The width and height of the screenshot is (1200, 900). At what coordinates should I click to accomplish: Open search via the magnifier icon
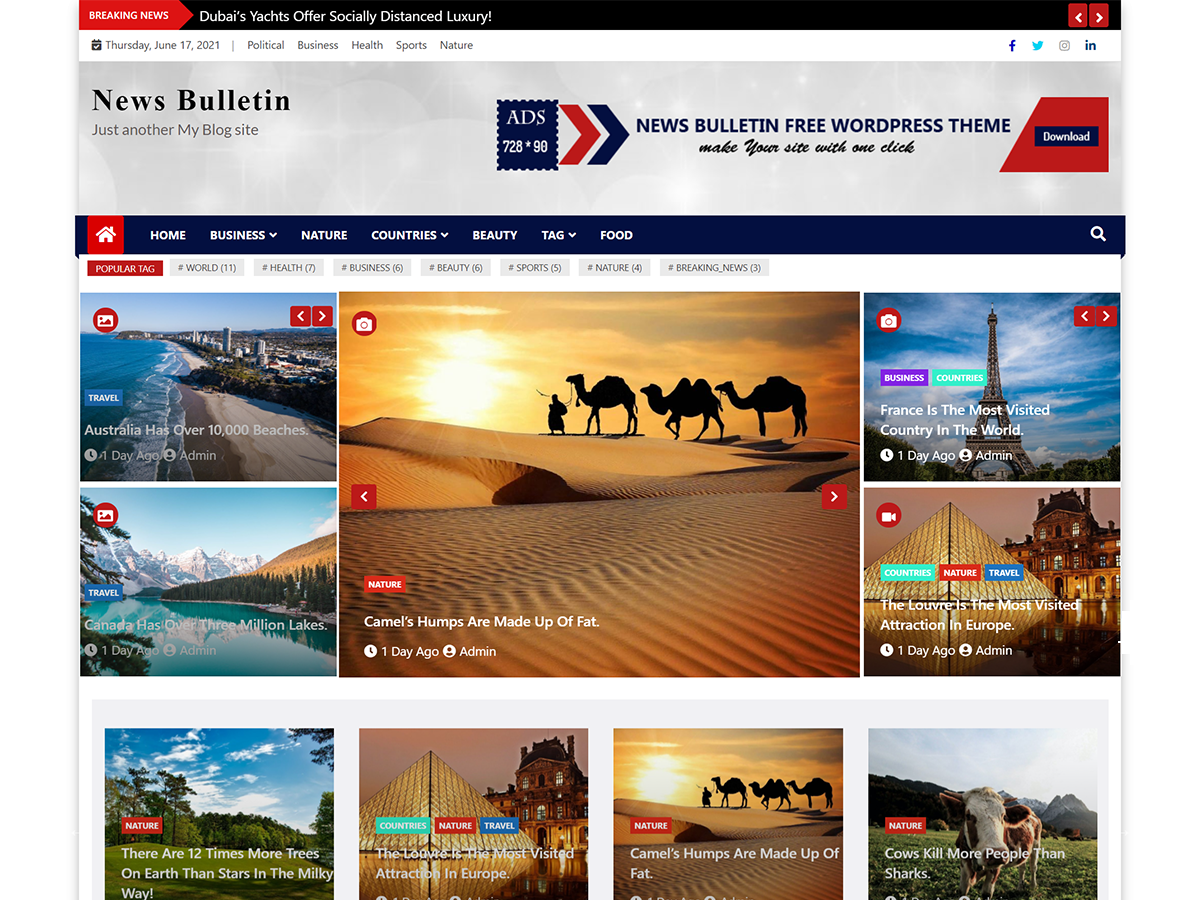pos(1098,233)
